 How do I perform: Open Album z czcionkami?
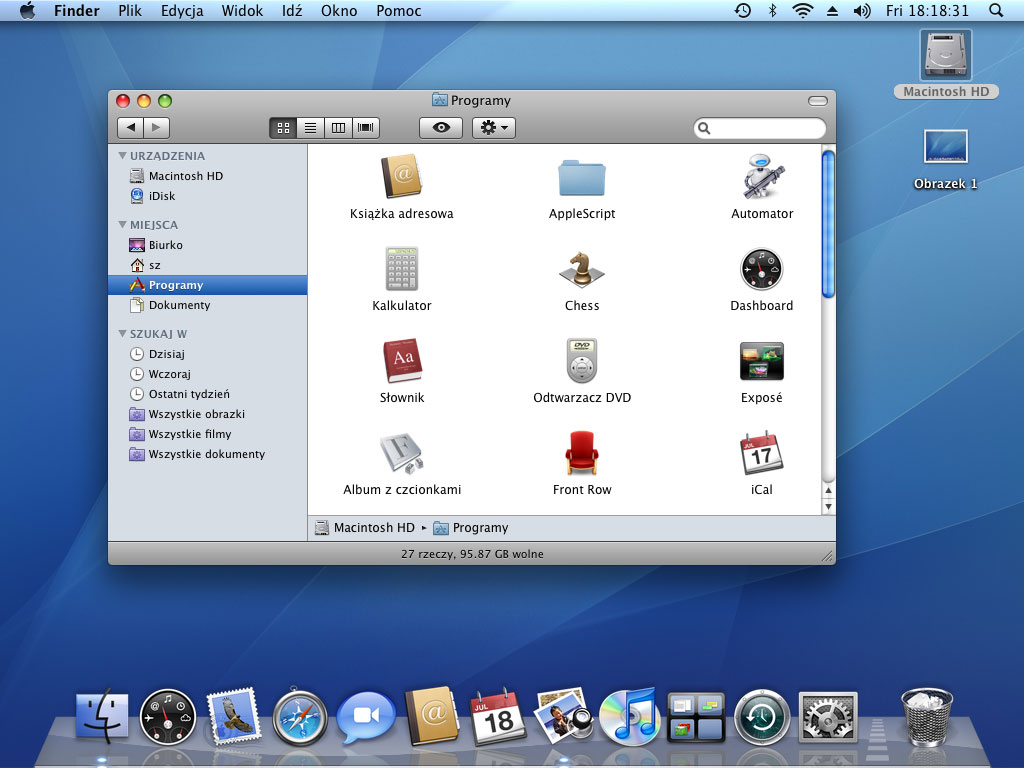pyautogui.click(x=402, y=453)
